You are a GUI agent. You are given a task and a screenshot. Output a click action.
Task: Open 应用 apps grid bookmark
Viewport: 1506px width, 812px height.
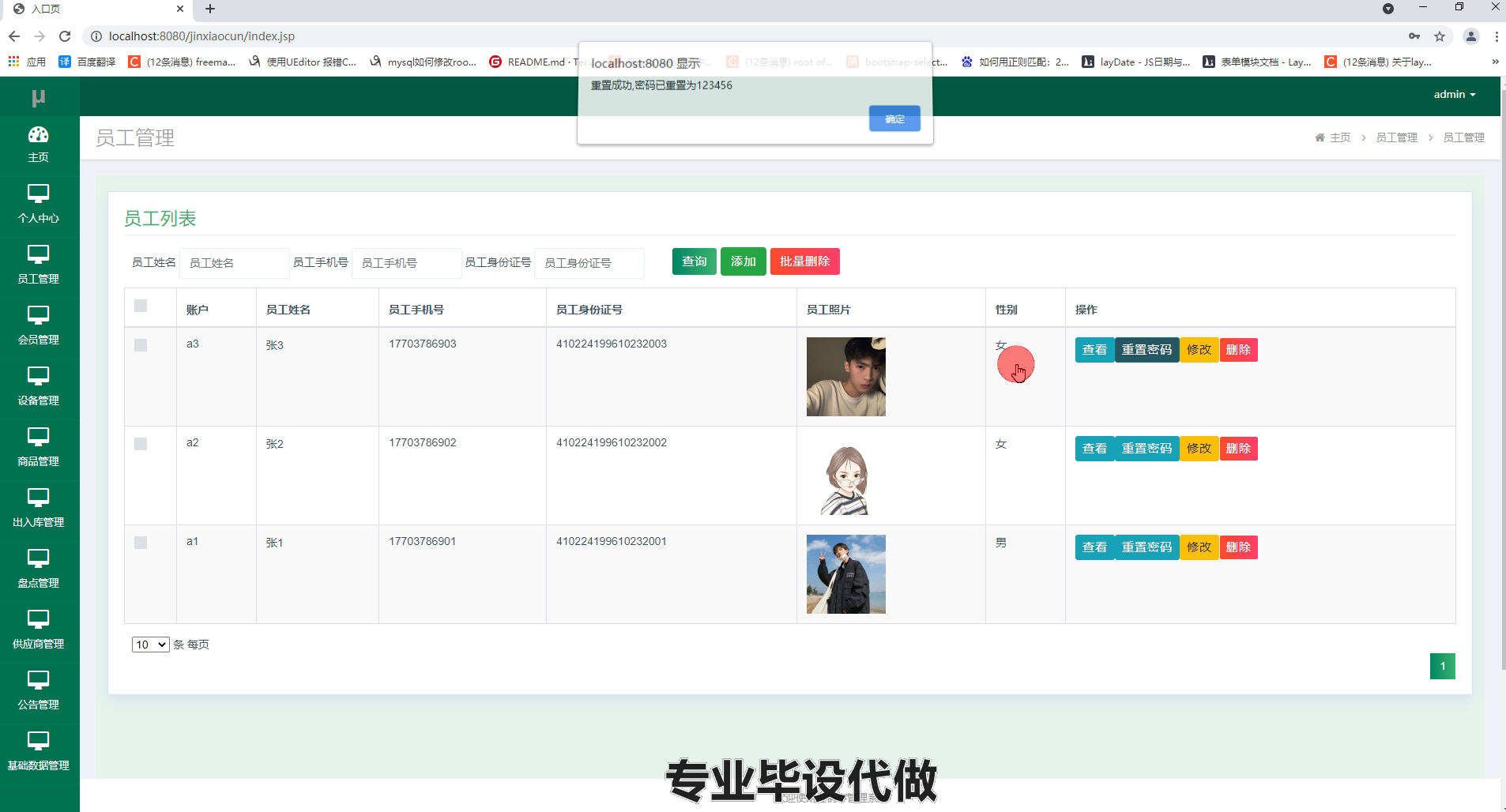(x=27, y=62)
